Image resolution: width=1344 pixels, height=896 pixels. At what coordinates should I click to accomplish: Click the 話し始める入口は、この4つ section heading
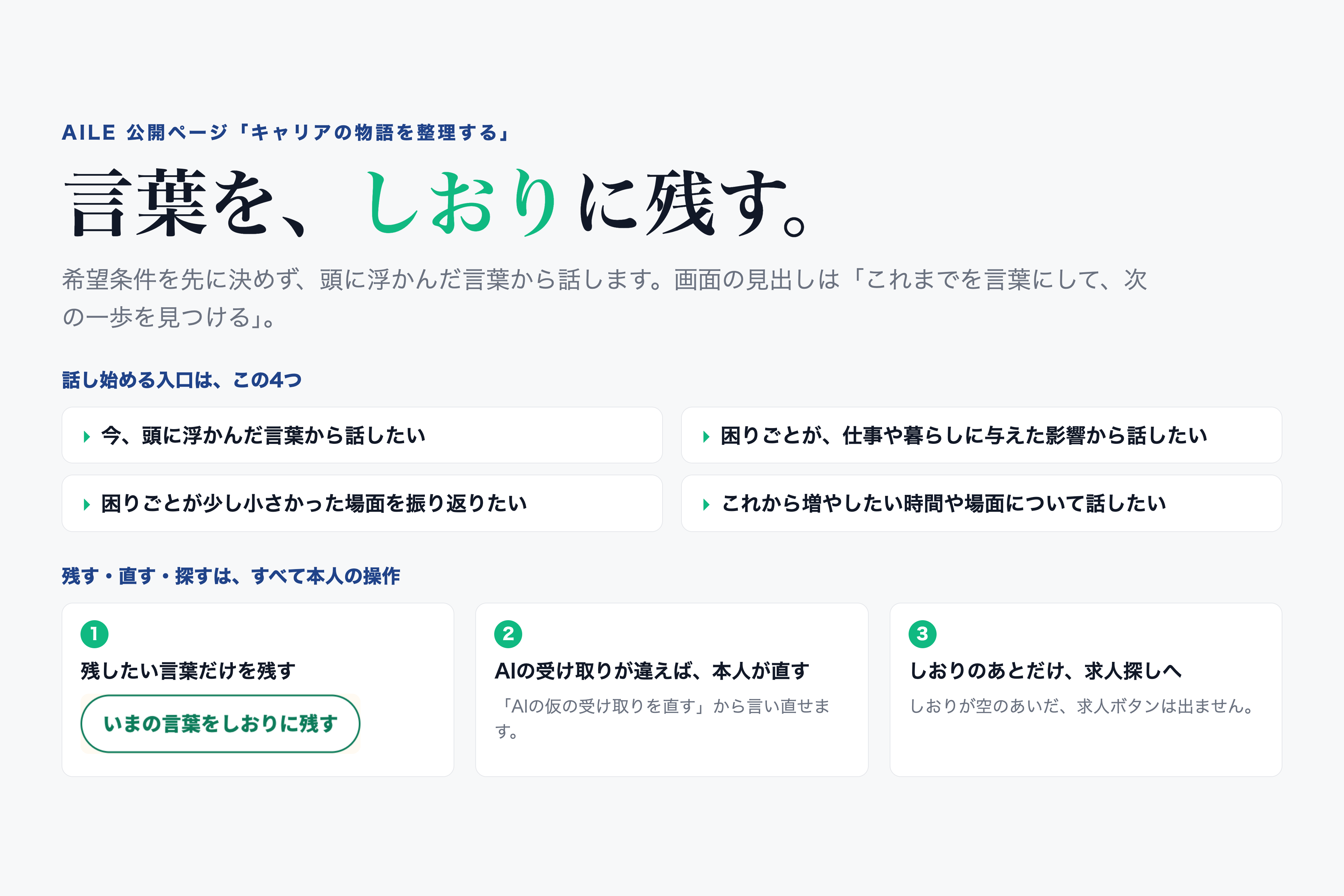point(182,380)
